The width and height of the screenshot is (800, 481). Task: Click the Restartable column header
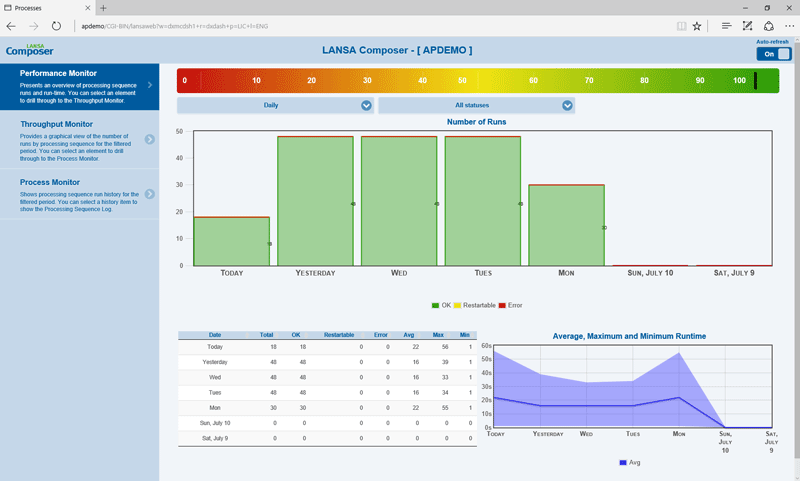click(339, 335)
